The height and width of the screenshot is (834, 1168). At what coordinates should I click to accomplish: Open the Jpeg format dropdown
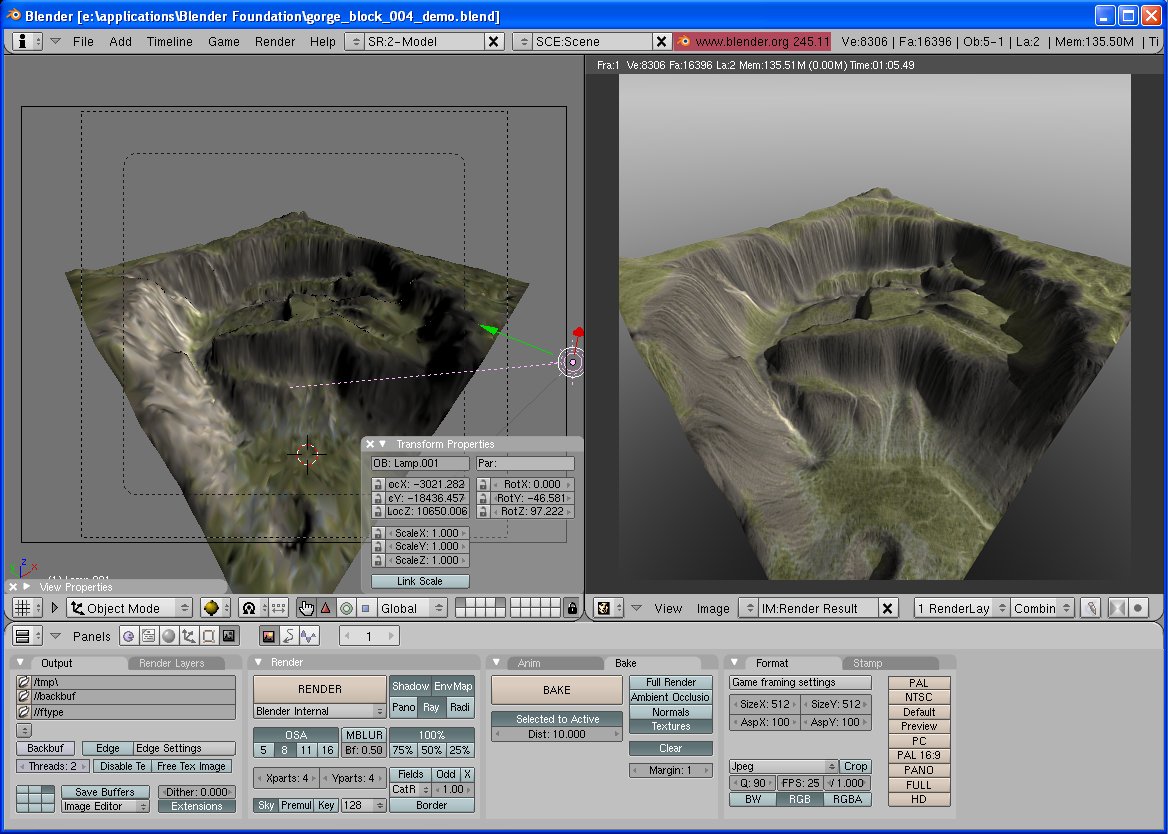pos(783,766)
